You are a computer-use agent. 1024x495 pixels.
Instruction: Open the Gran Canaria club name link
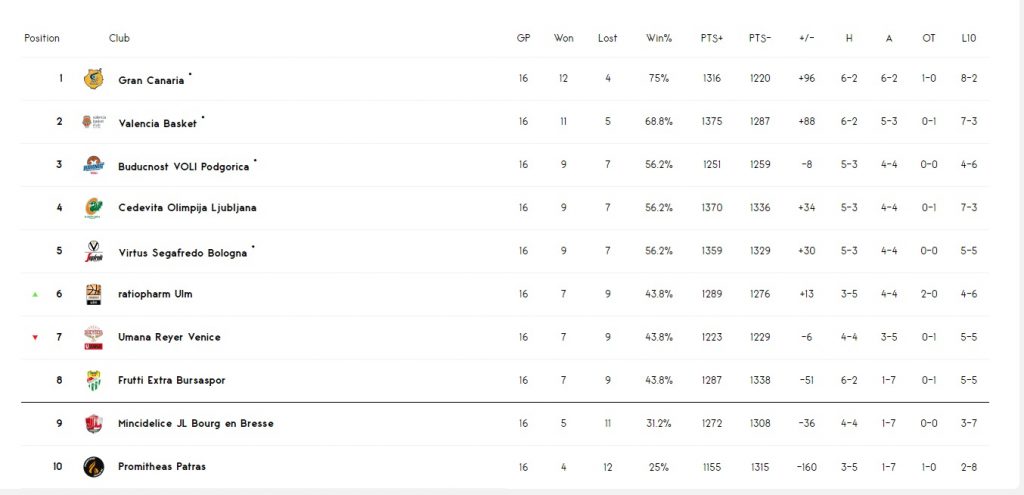pyautogui.click(x=152, y=81)
